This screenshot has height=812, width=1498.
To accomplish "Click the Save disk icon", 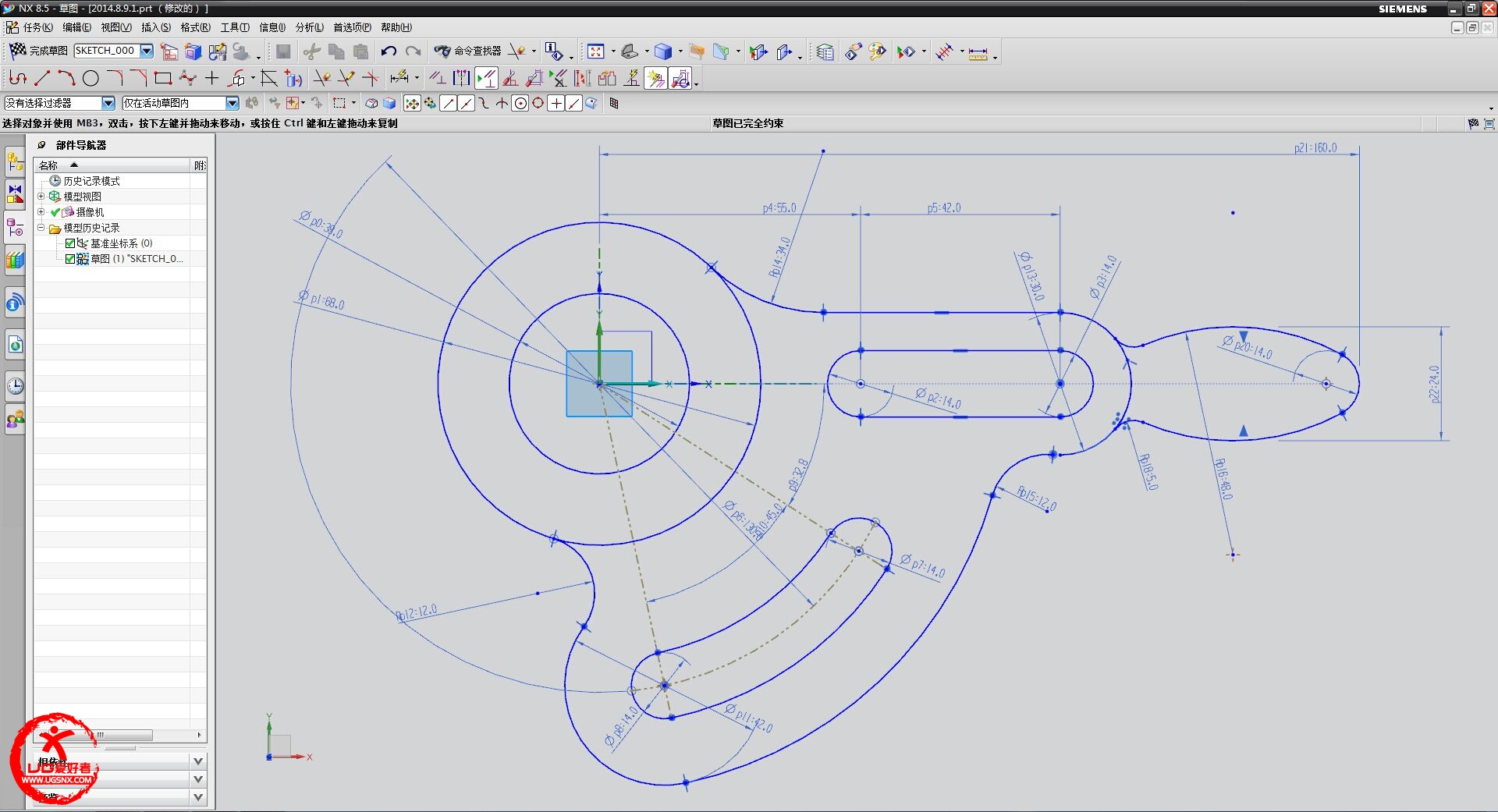I will tap(283, 51).
